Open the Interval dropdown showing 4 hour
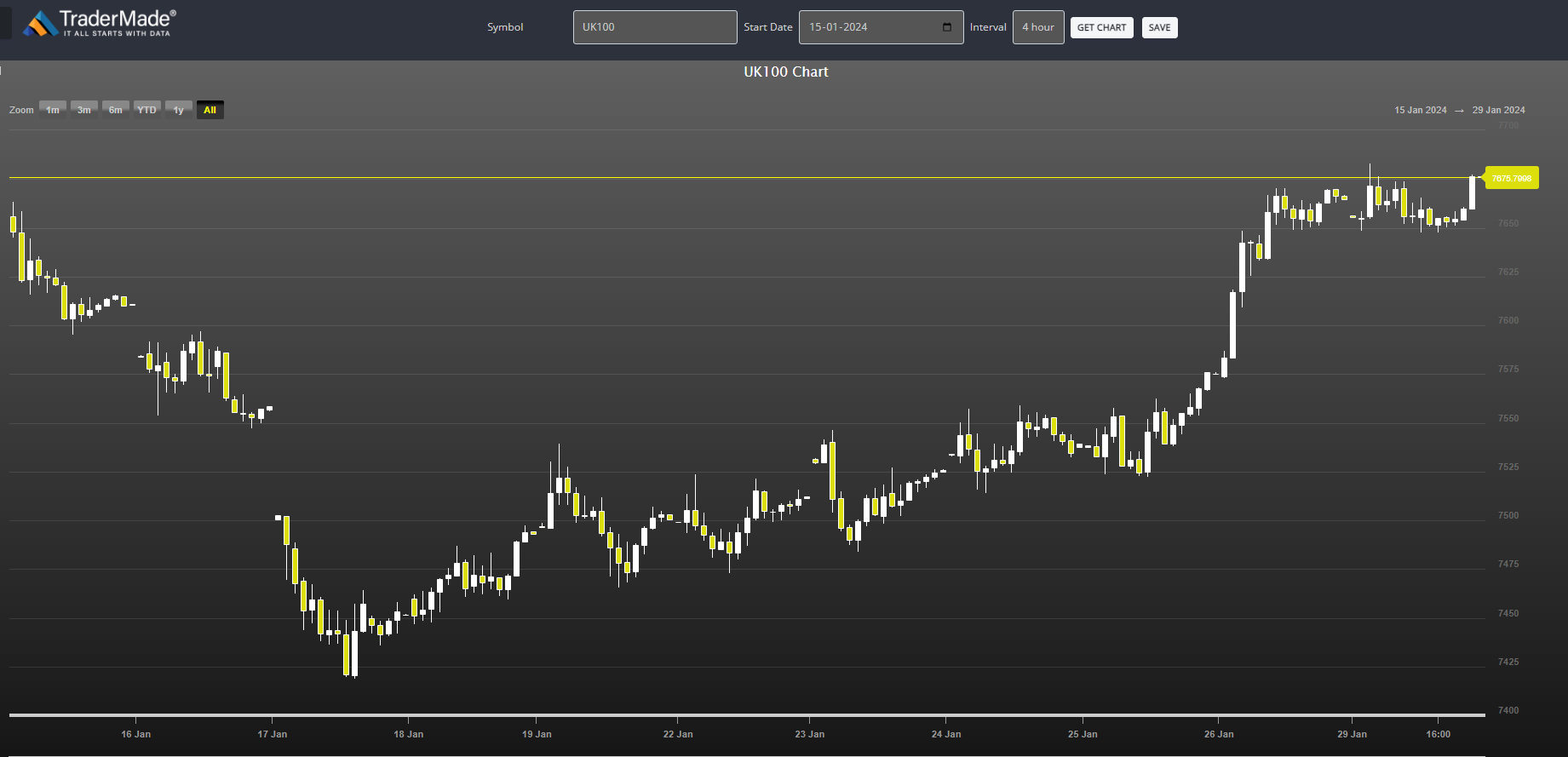This screenshot has width=1568, height=757. click(x=1038, y=27)
